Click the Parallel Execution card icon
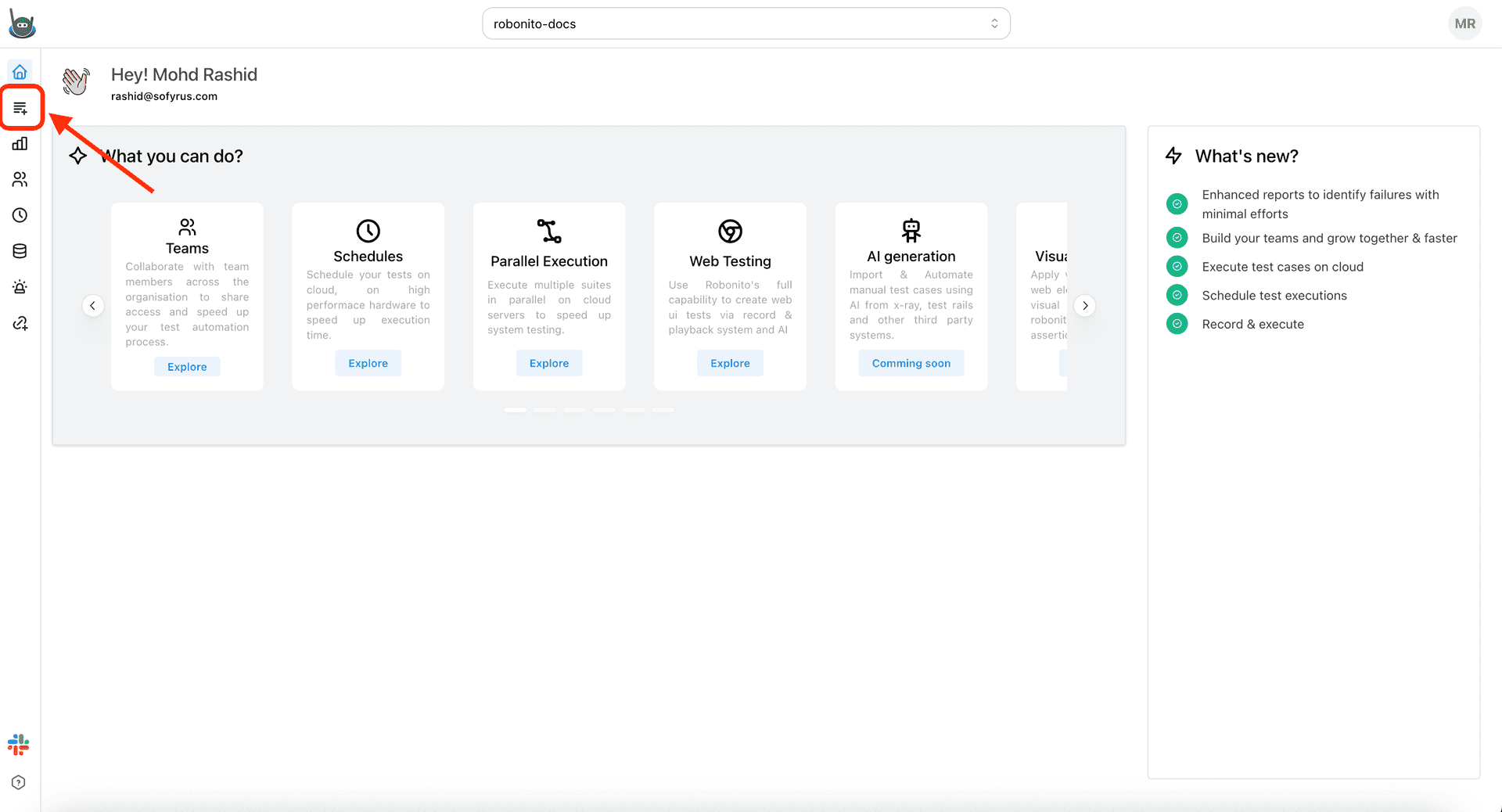The height and width of the screenshot is (812, 1502). pos(549,231)
